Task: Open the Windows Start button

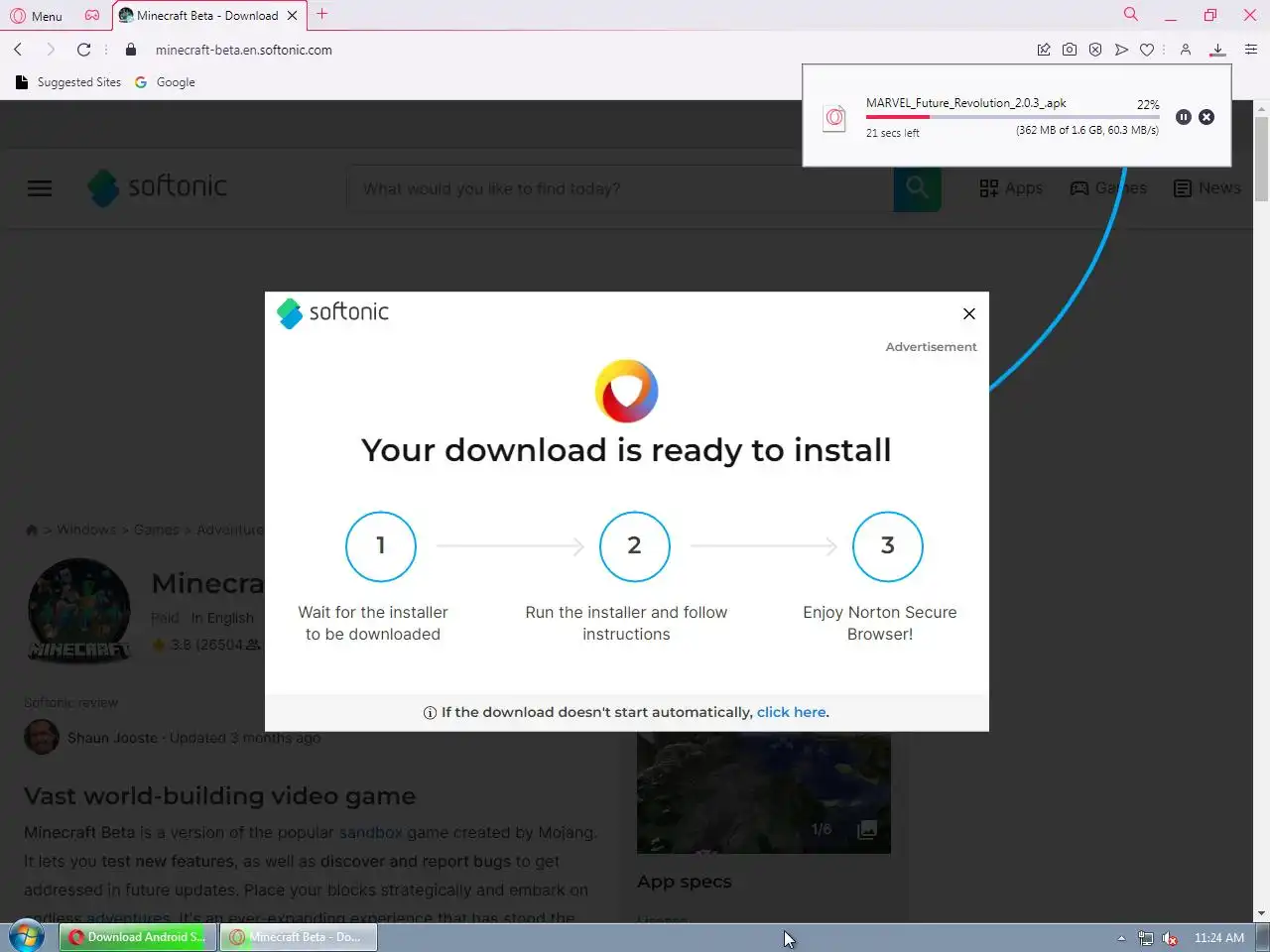Action: [x=27, y=936]
